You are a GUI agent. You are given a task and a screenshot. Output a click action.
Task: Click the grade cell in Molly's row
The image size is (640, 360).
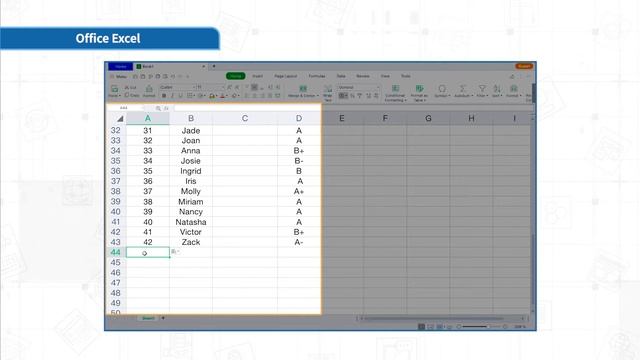click(299, 191)
